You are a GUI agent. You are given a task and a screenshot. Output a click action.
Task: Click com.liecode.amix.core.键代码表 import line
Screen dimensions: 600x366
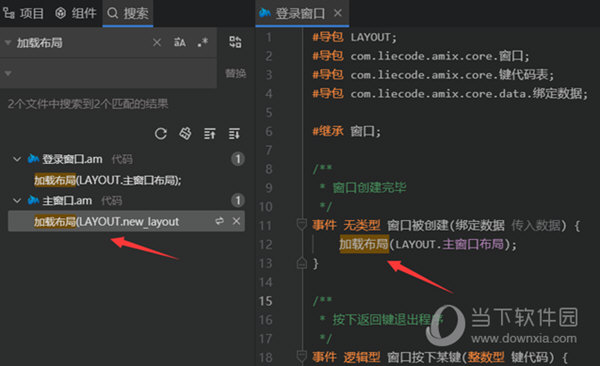[433, 75]
